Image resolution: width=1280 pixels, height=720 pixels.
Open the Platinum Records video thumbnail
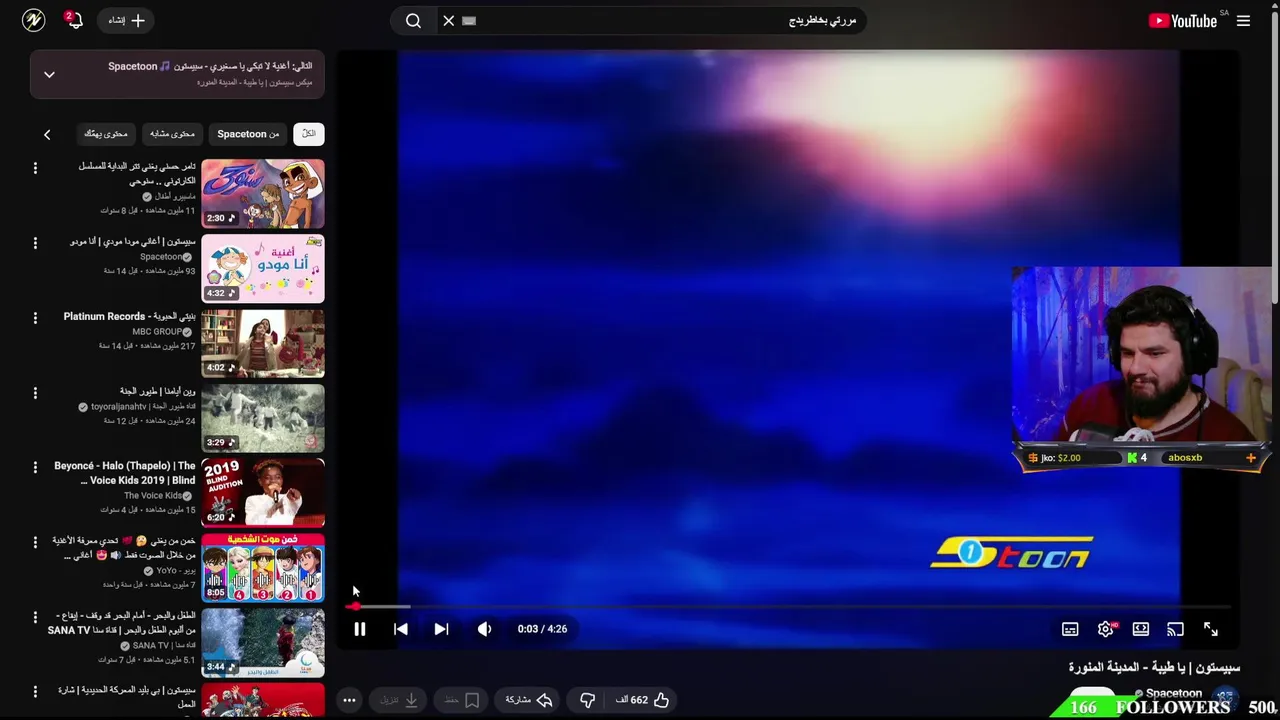click(x=263, y=343)
